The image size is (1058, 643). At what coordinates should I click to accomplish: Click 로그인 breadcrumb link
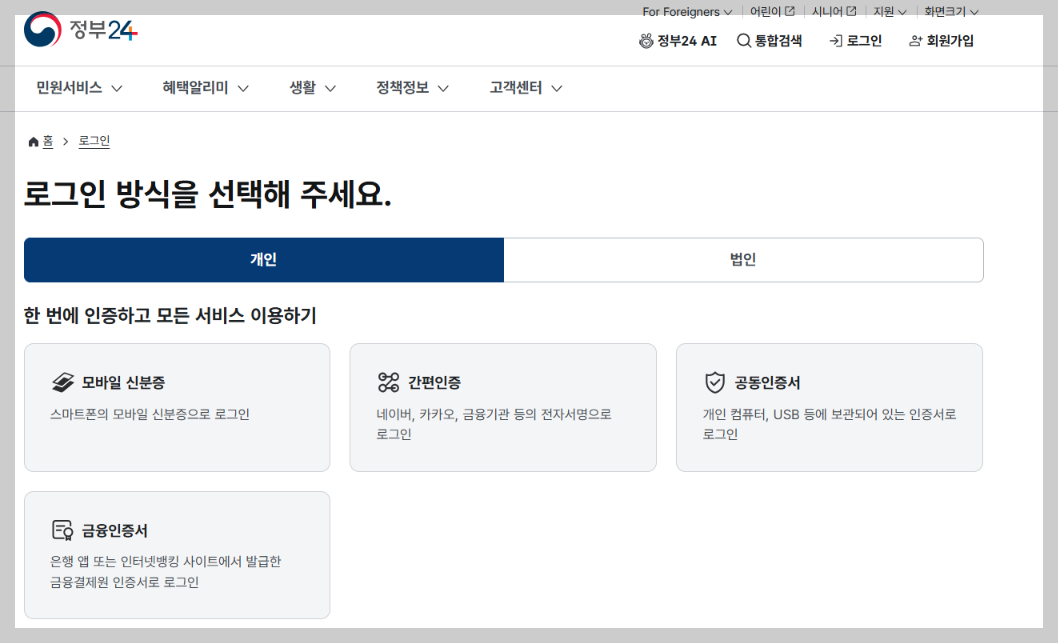(94, 141)
